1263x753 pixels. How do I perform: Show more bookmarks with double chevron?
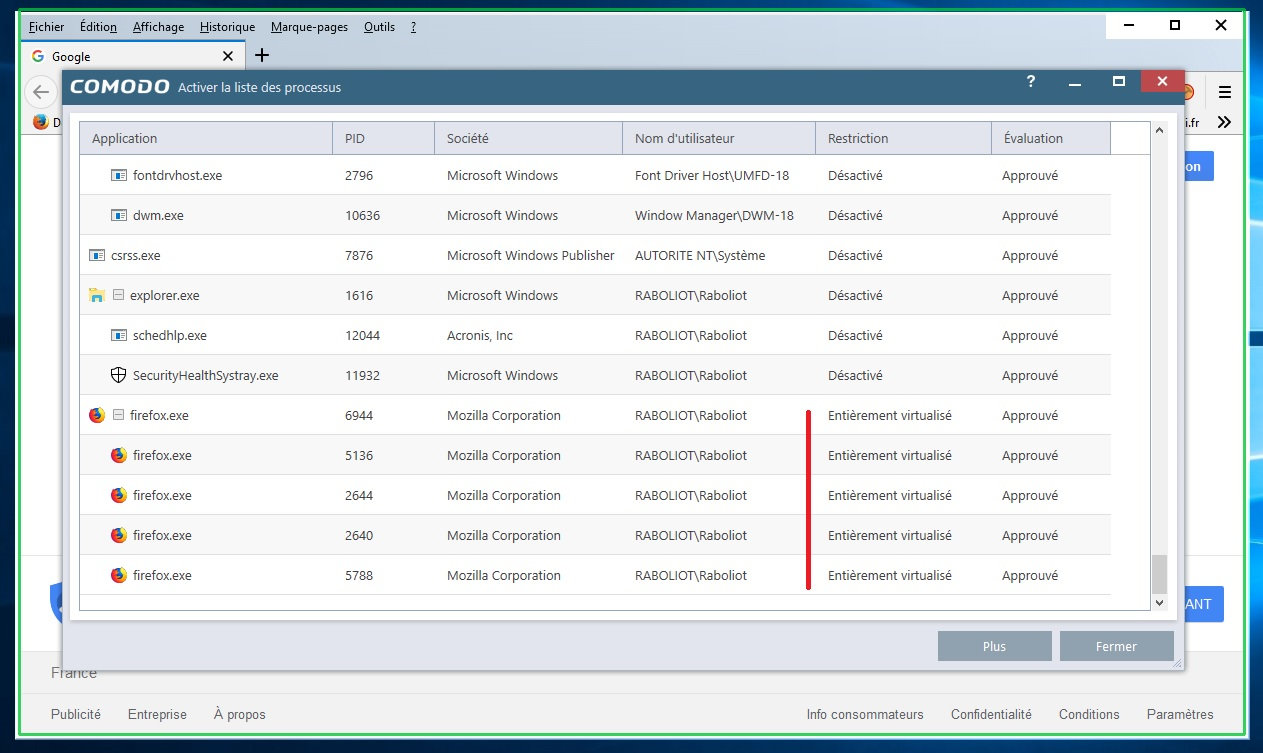click(x=1225, y=122)
